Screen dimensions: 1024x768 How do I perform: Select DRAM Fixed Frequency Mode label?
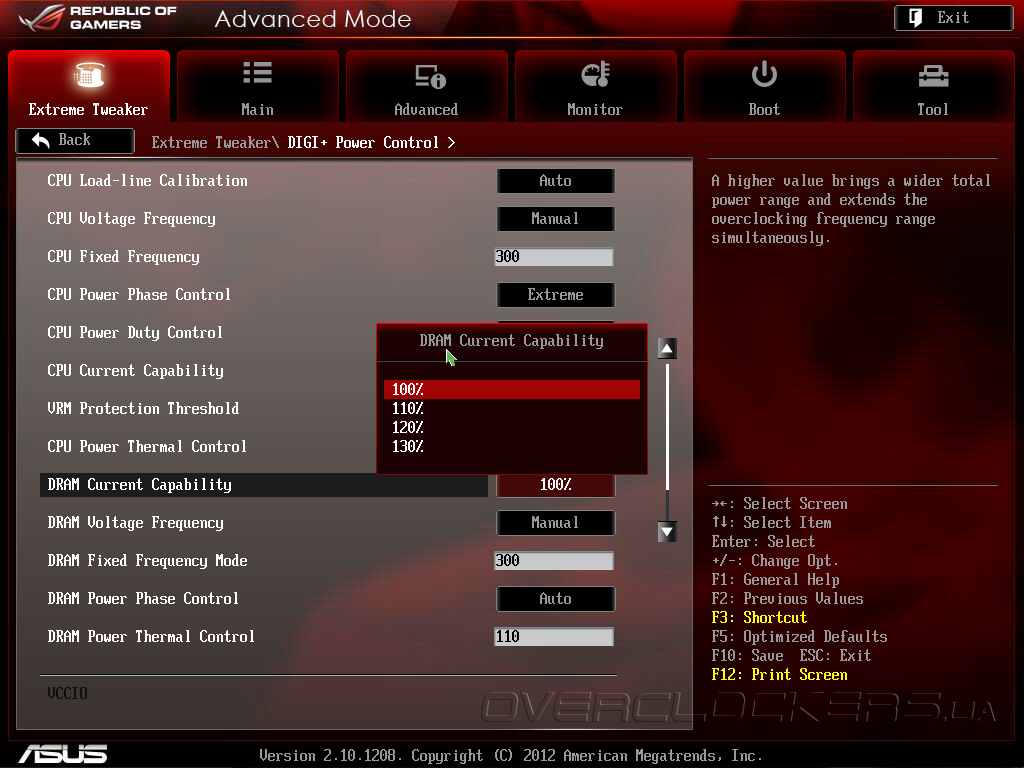148,560
